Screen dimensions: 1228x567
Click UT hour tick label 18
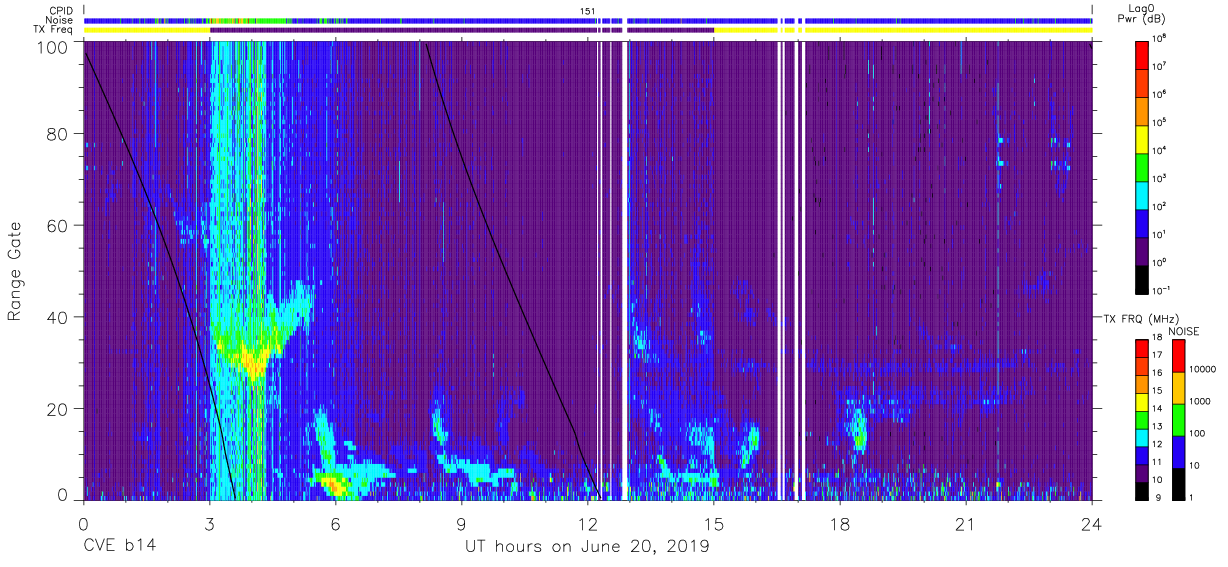[x=840, y=524]
